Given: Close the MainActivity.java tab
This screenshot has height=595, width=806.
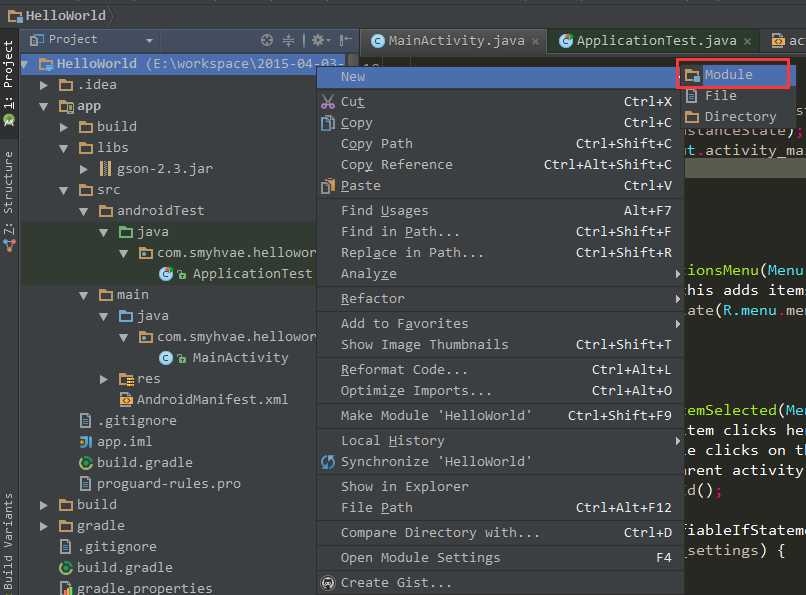Looking at the screenshot, I should [x=536, y=41].
